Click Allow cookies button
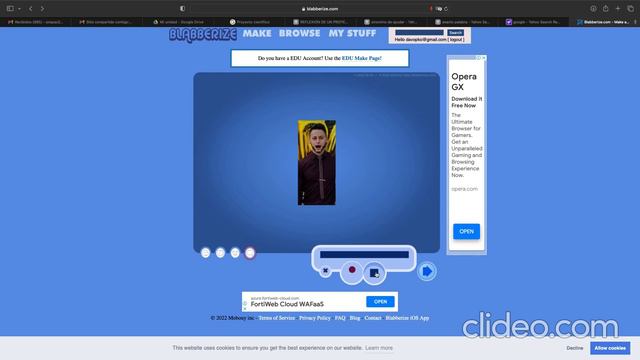640x360 pixels. 610,348
